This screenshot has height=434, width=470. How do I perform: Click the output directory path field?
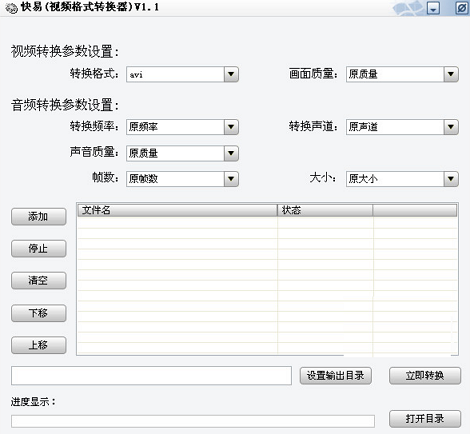[151, 376]
